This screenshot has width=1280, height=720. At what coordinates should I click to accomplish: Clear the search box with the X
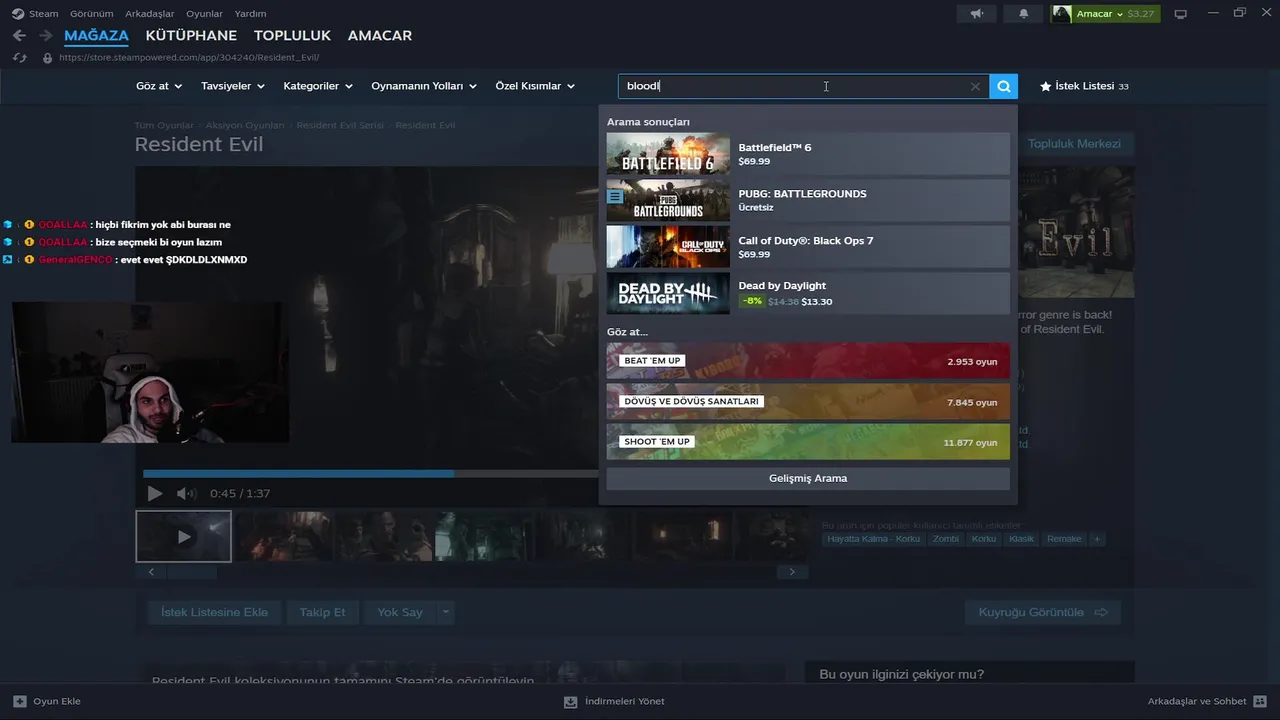[x=975, y=87]
